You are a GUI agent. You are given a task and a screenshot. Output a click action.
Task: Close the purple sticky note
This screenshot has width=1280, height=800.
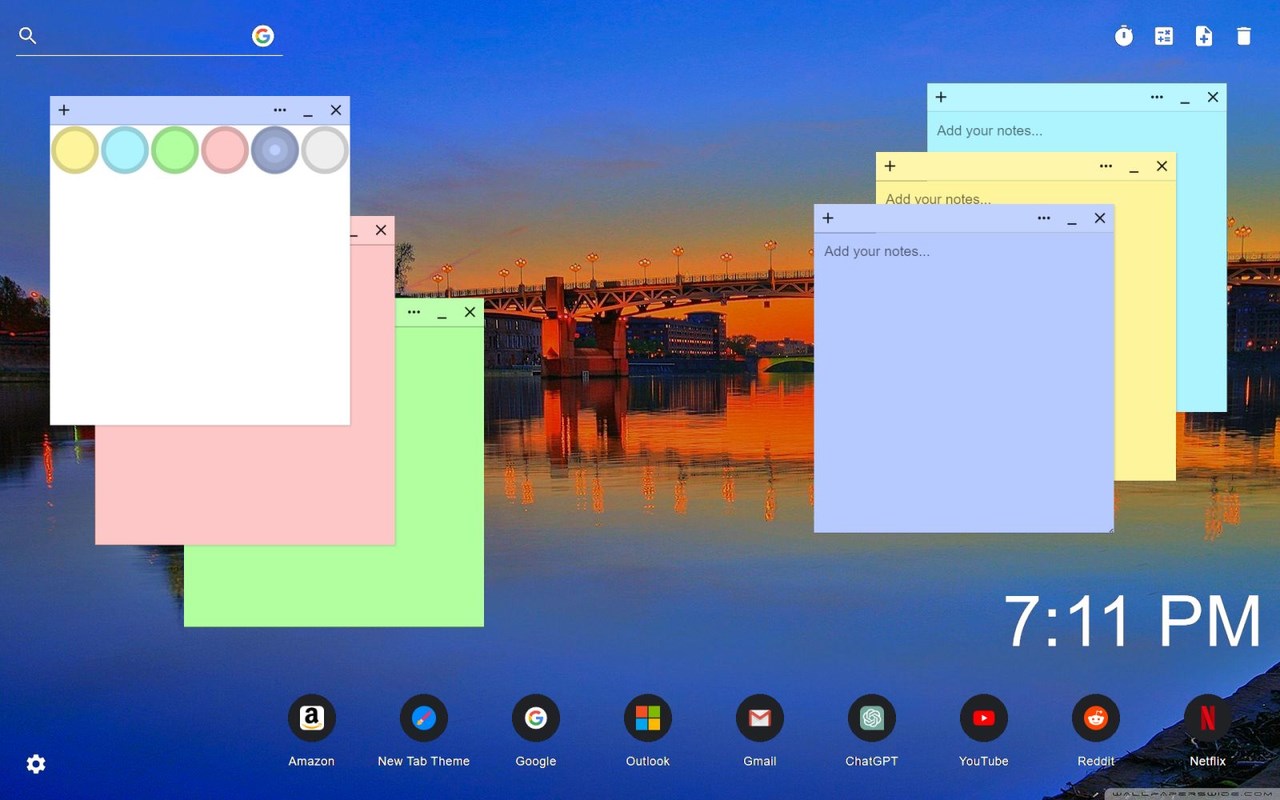click(x=1100, y=218)
